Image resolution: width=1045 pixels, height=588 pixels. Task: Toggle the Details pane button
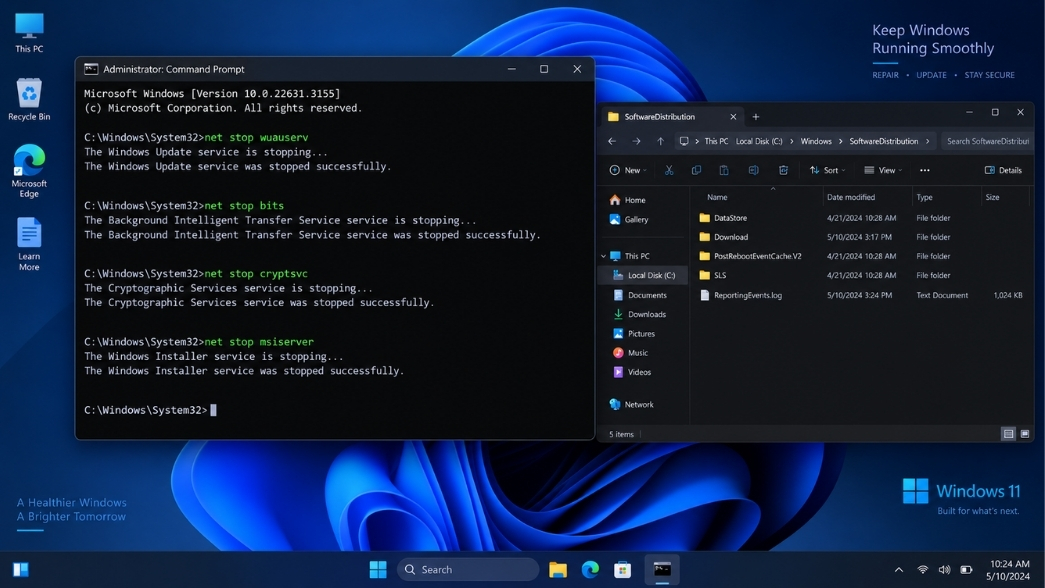[x=1003, y=171]
